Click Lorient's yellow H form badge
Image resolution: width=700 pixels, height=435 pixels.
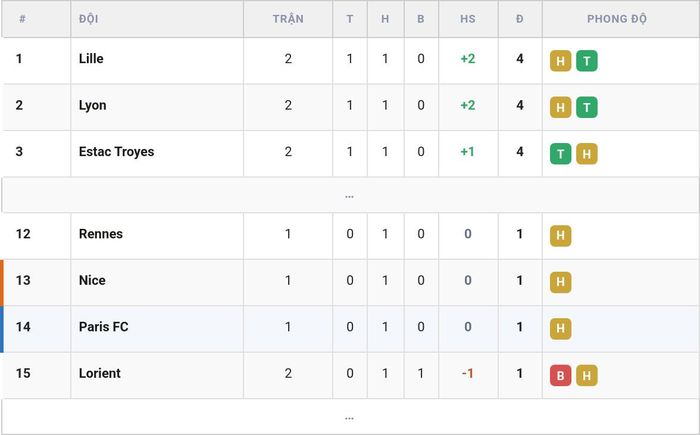pyautogui.click(x=587, y=375)
